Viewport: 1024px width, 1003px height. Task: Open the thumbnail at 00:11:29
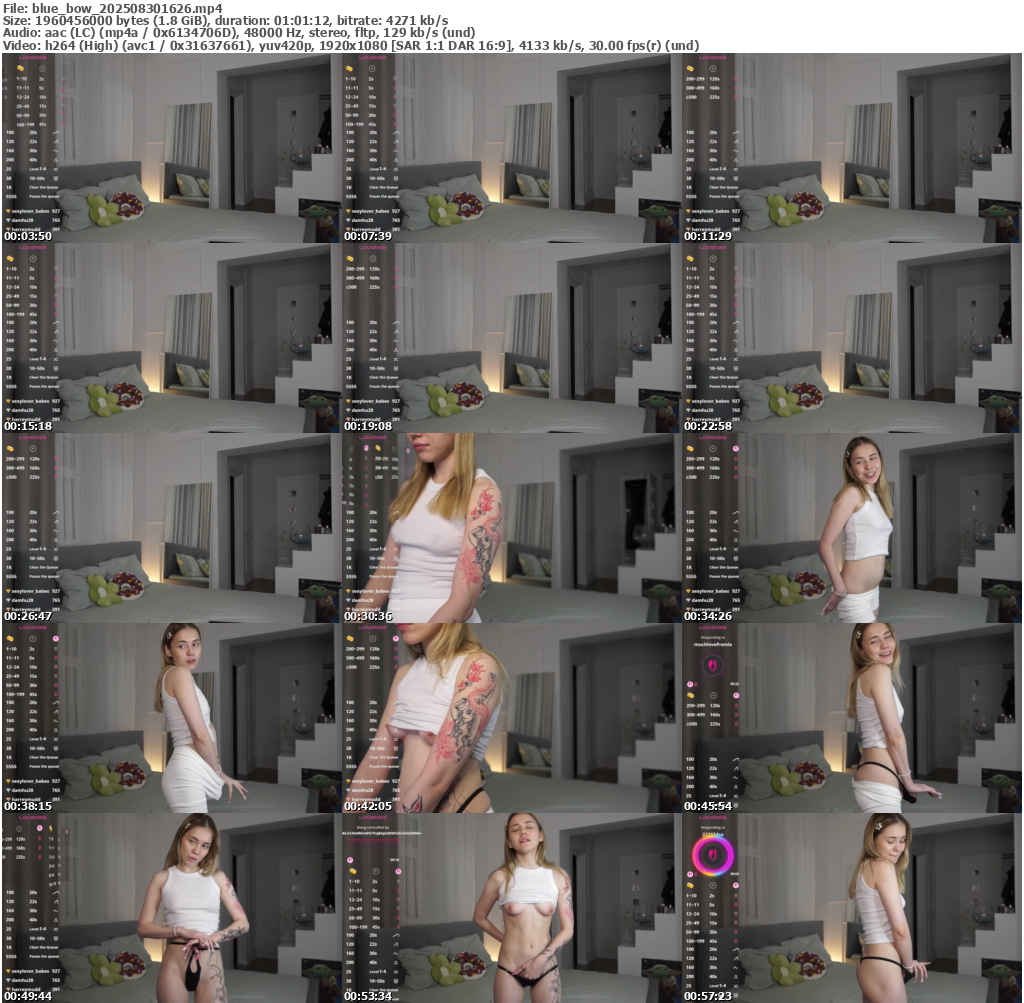[x=852, y=147]
